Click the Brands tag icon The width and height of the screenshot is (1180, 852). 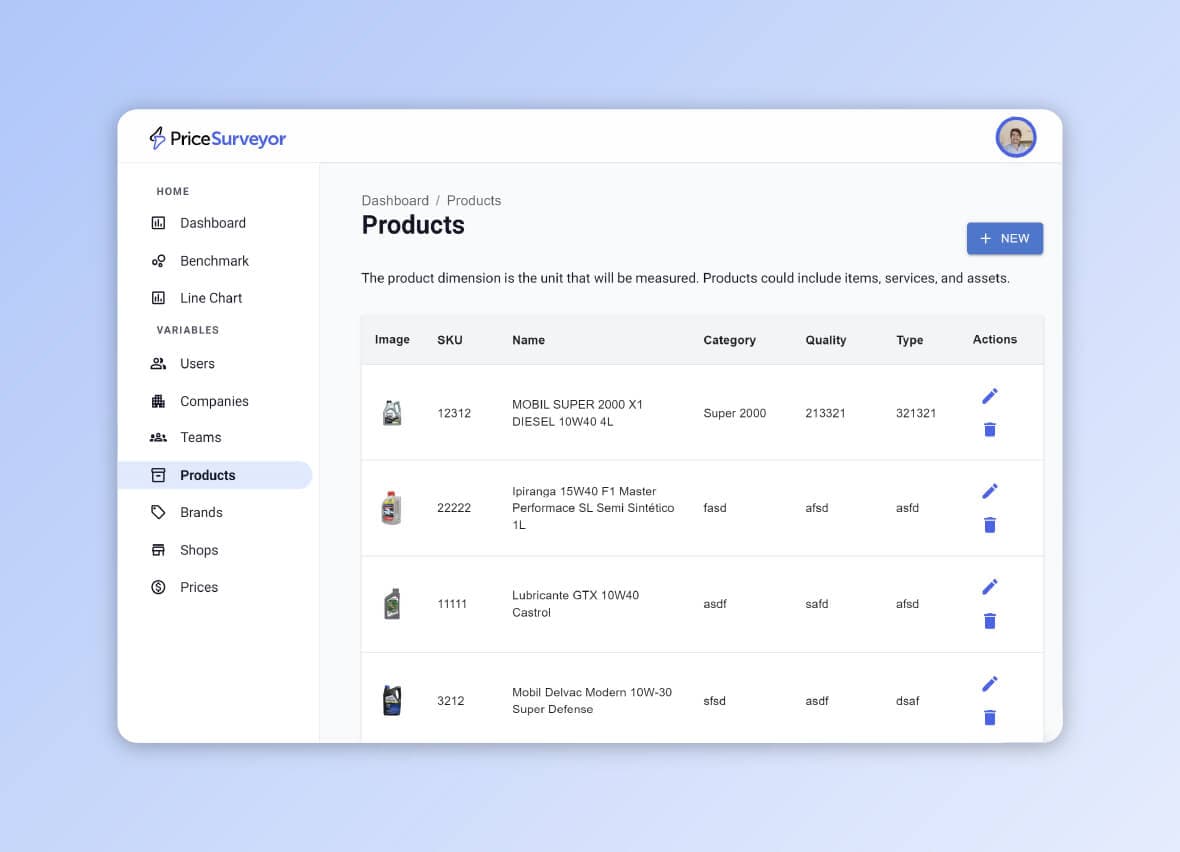(x=158, y=513)
